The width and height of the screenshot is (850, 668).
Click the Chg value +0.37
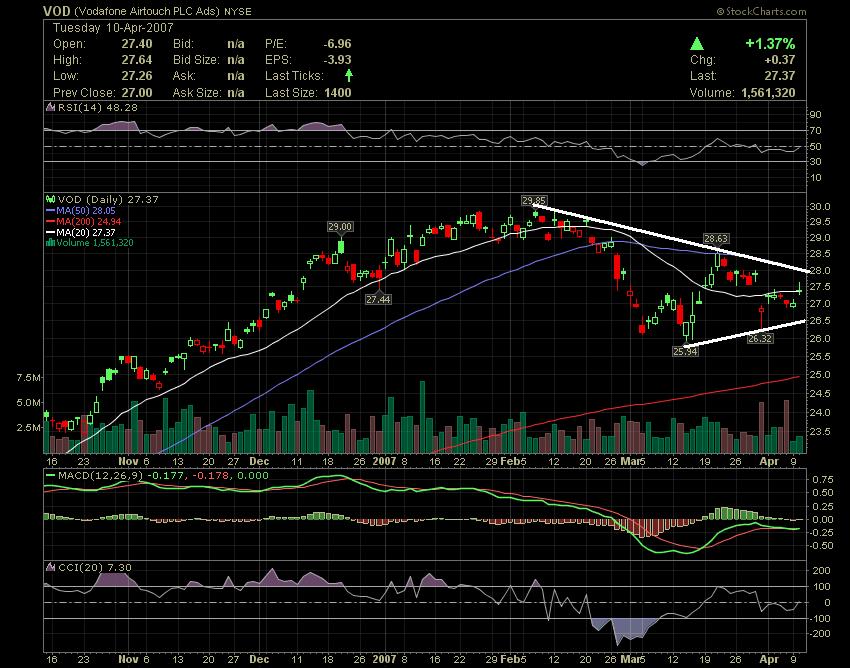(x=780, y=60)
